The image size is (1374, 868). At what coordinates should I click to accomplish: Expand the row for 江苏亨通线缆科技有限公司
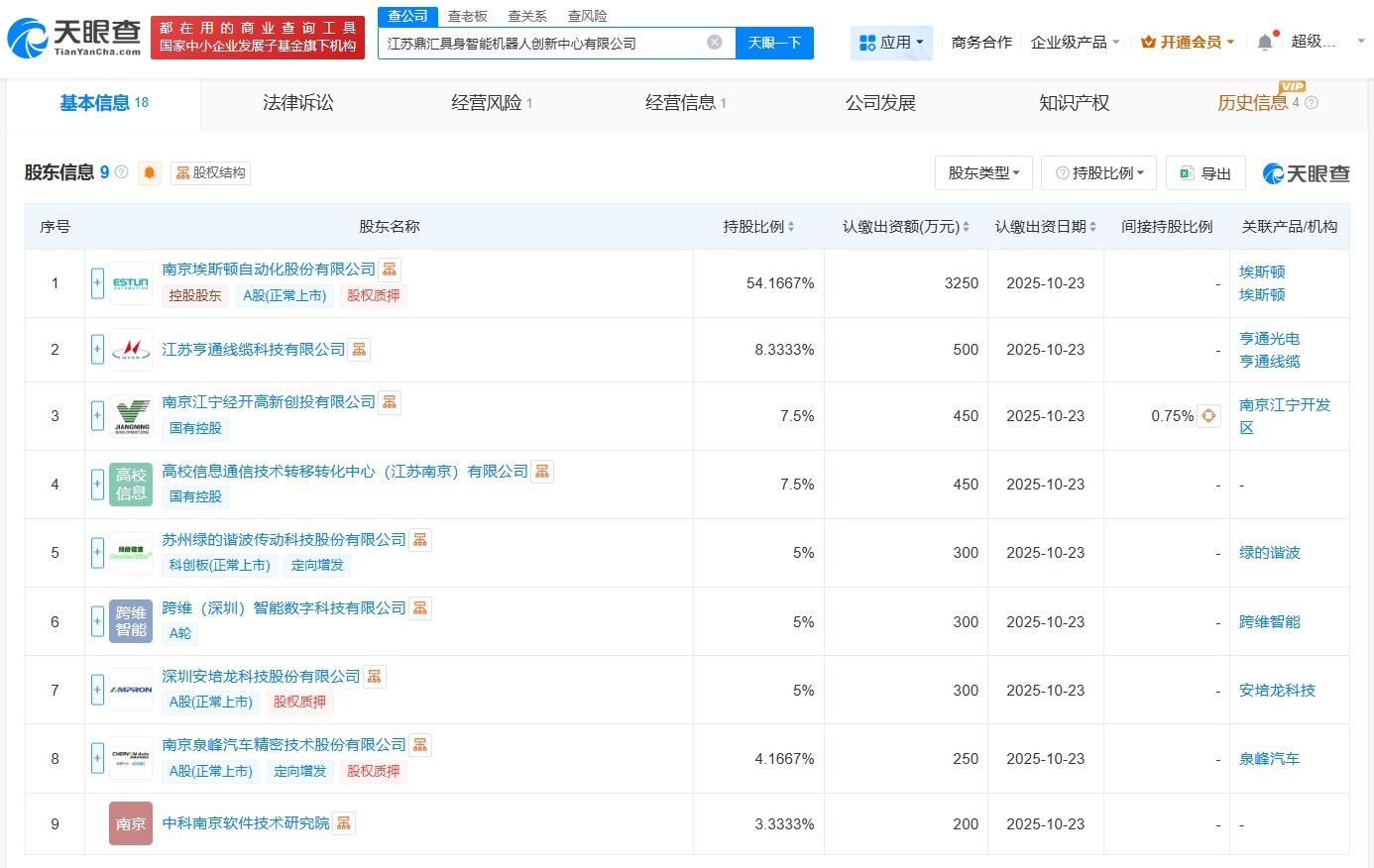pos(96,349)
